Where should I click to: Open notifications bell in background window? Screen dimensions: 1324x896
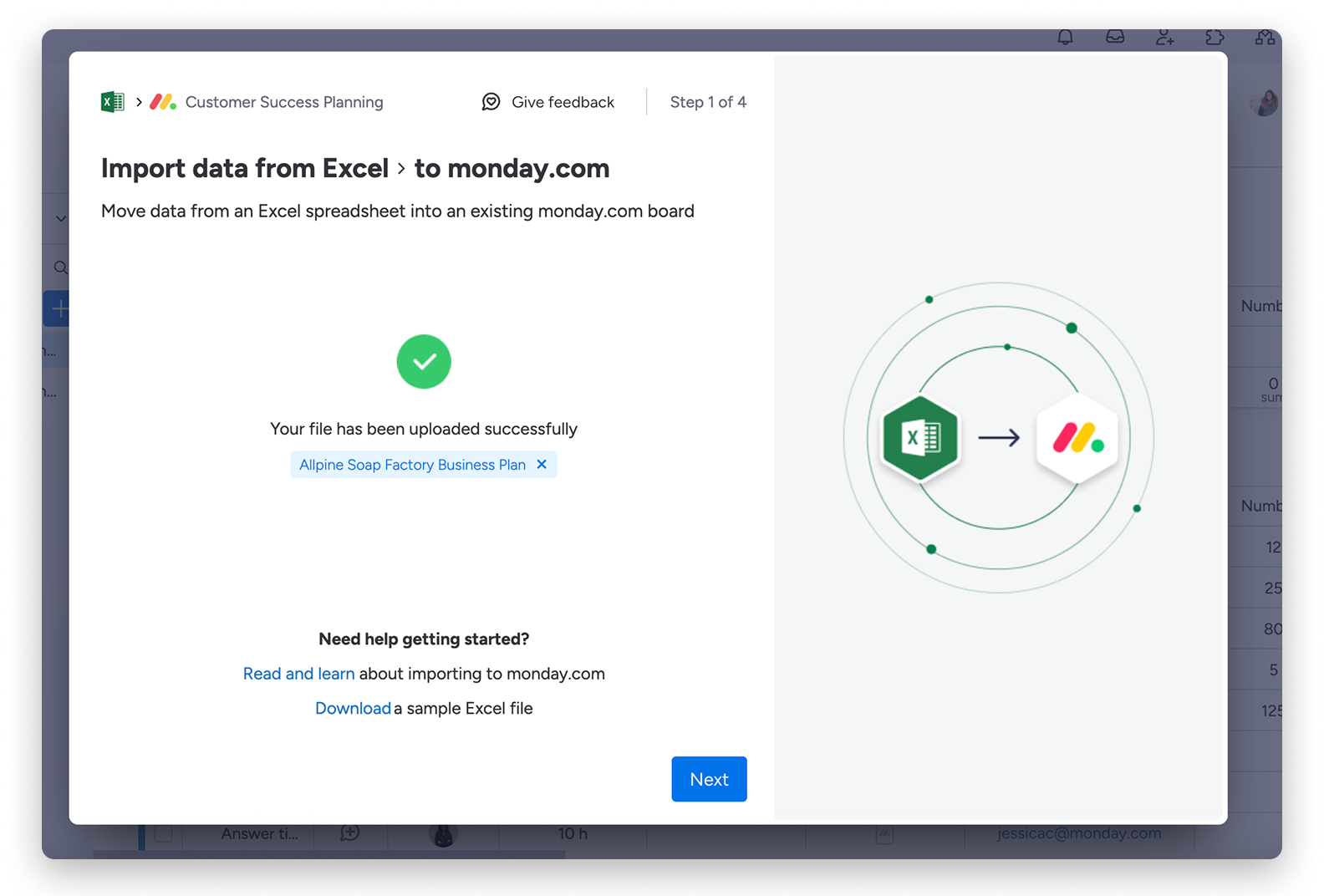(x=1065, y=37)
